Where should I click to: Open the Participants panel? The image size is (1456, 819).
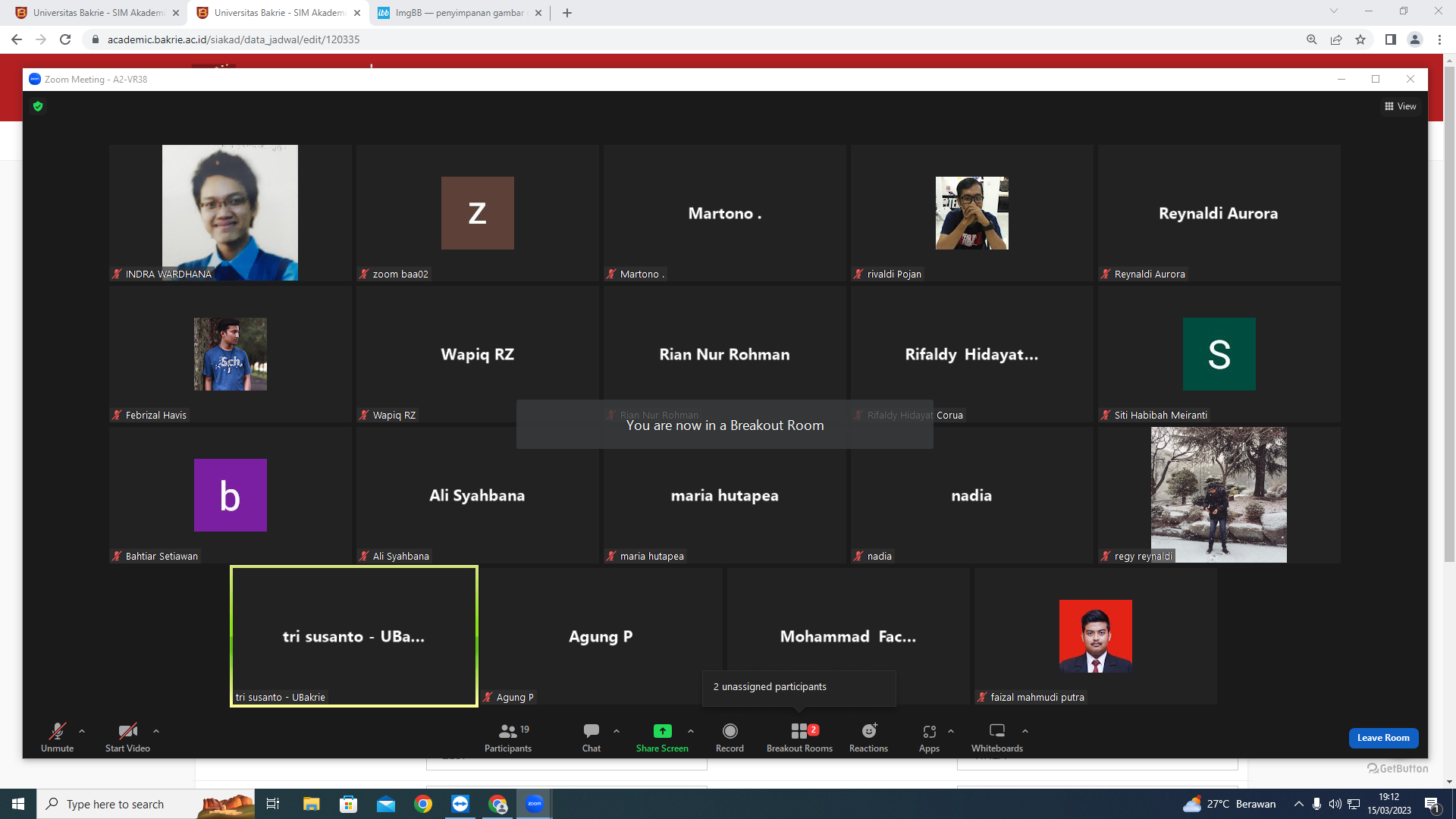tap(508, 737)
